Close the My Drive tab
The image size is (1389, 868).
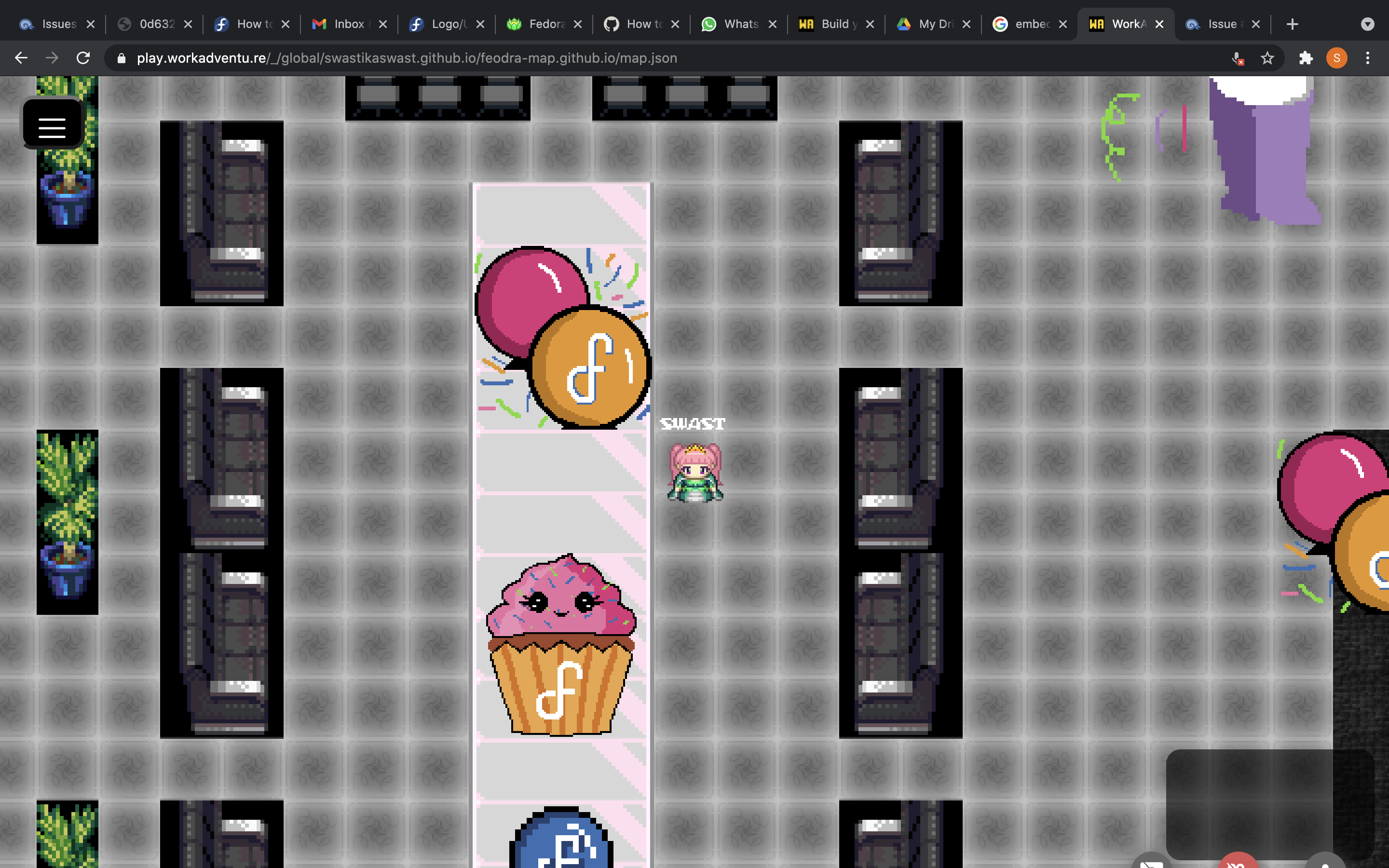click(967, 24)
